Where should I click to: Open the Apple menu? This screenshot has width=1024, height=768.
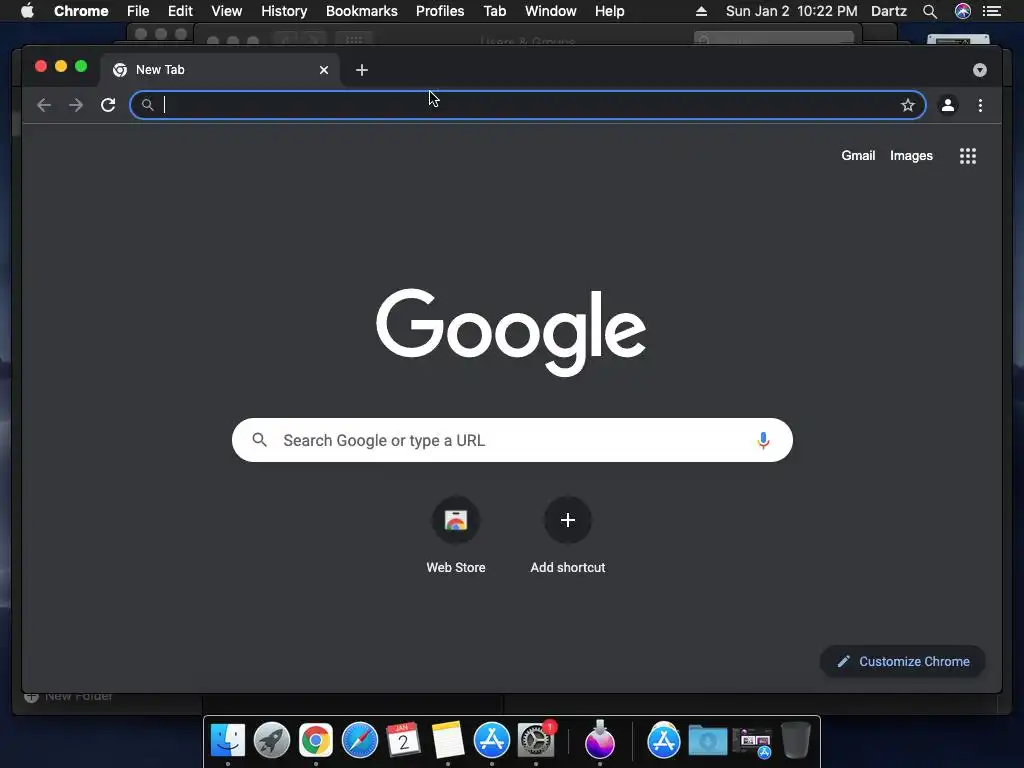27,11
